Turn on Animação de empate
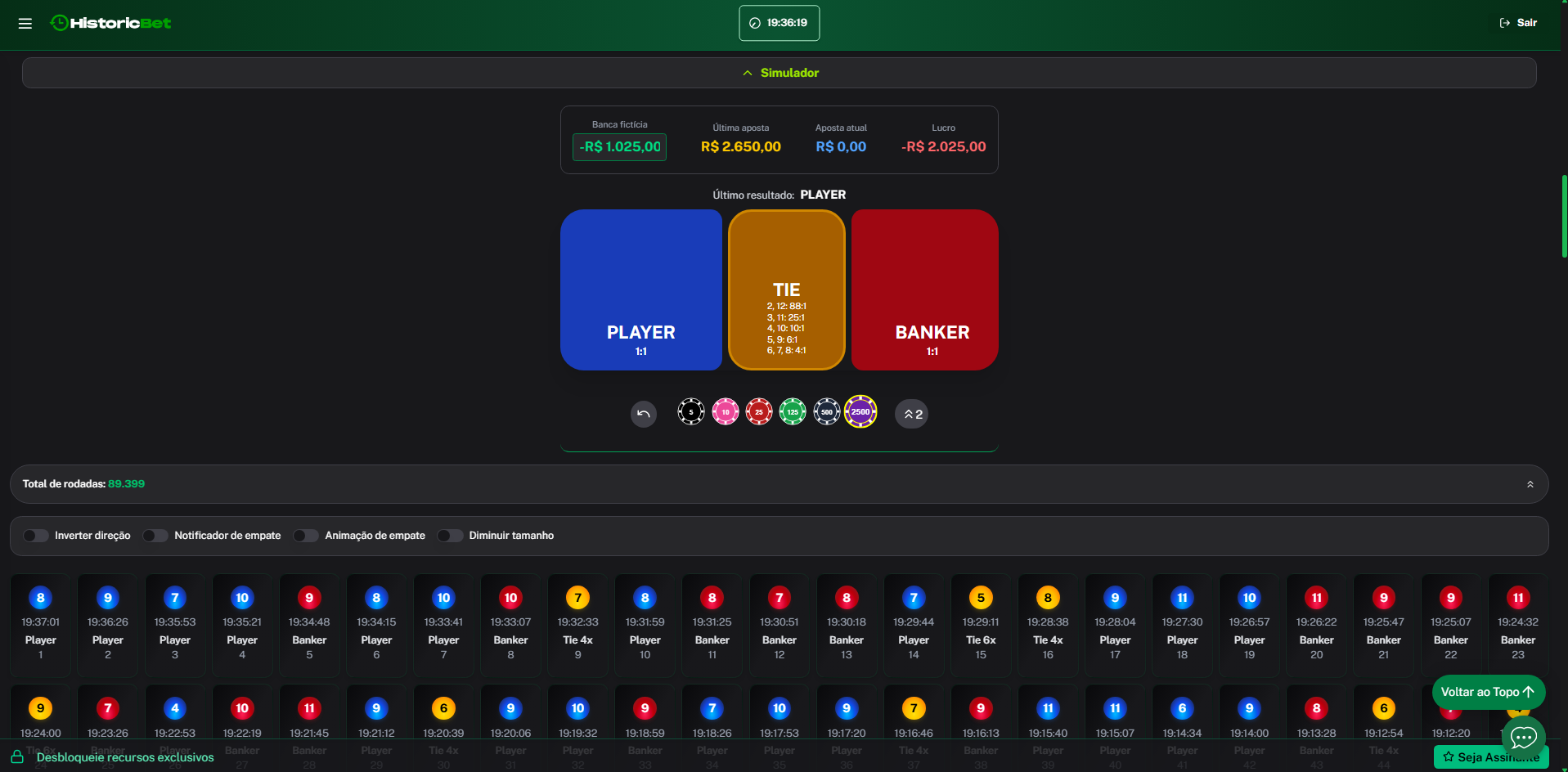The image size is (1568, 772). (x=306, y=536)
